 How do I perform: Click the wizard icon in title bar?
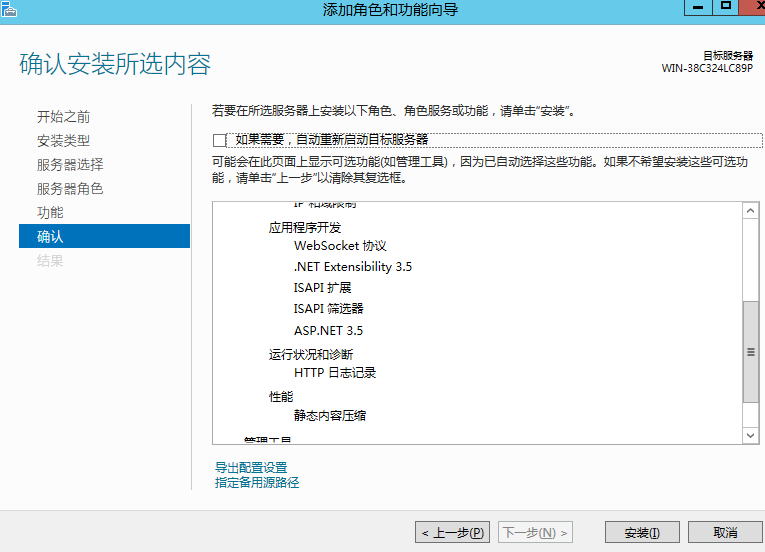point(10,9)
